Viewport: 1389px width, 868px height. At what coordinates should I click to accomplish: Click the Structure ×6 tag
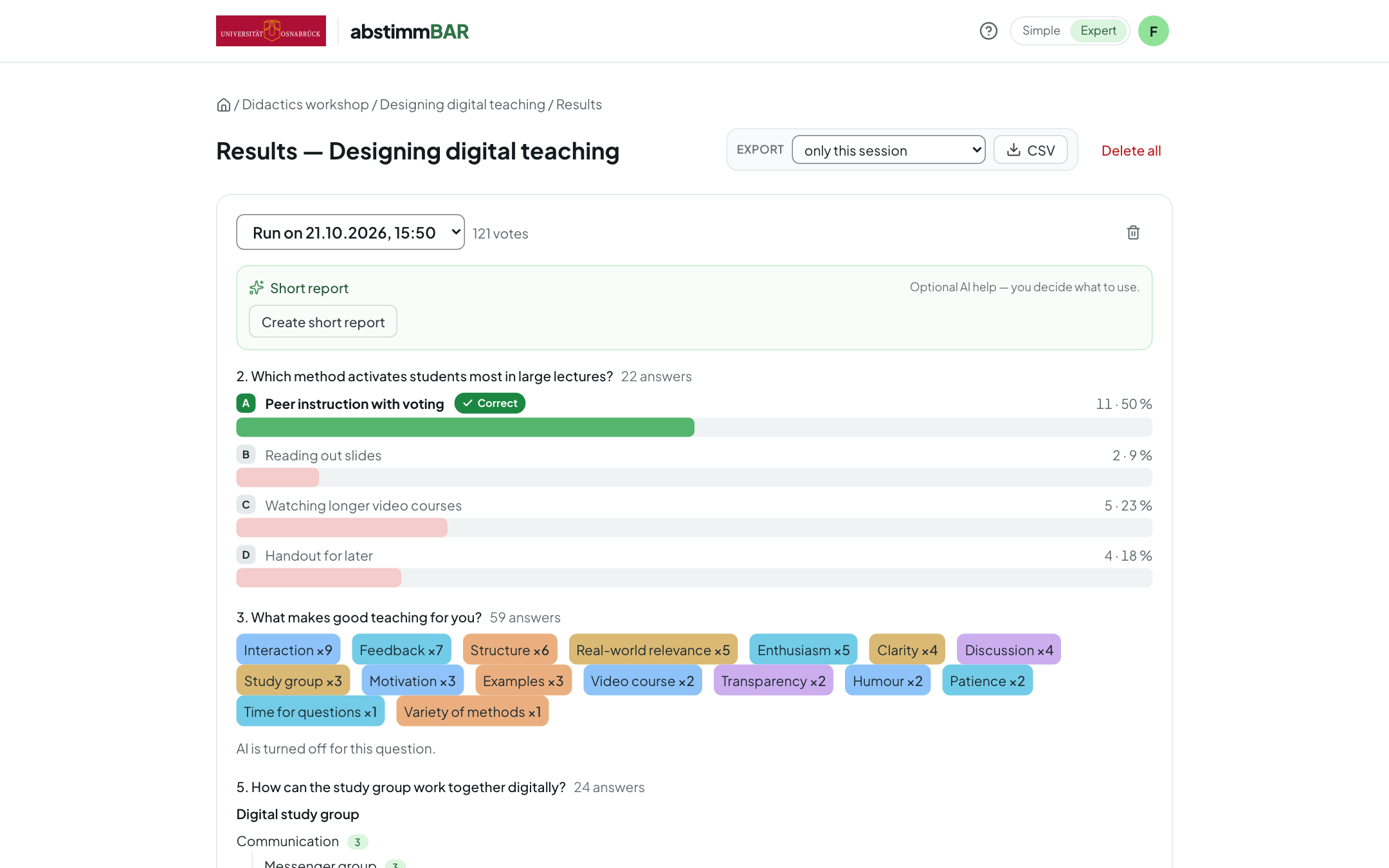(509, 650)
